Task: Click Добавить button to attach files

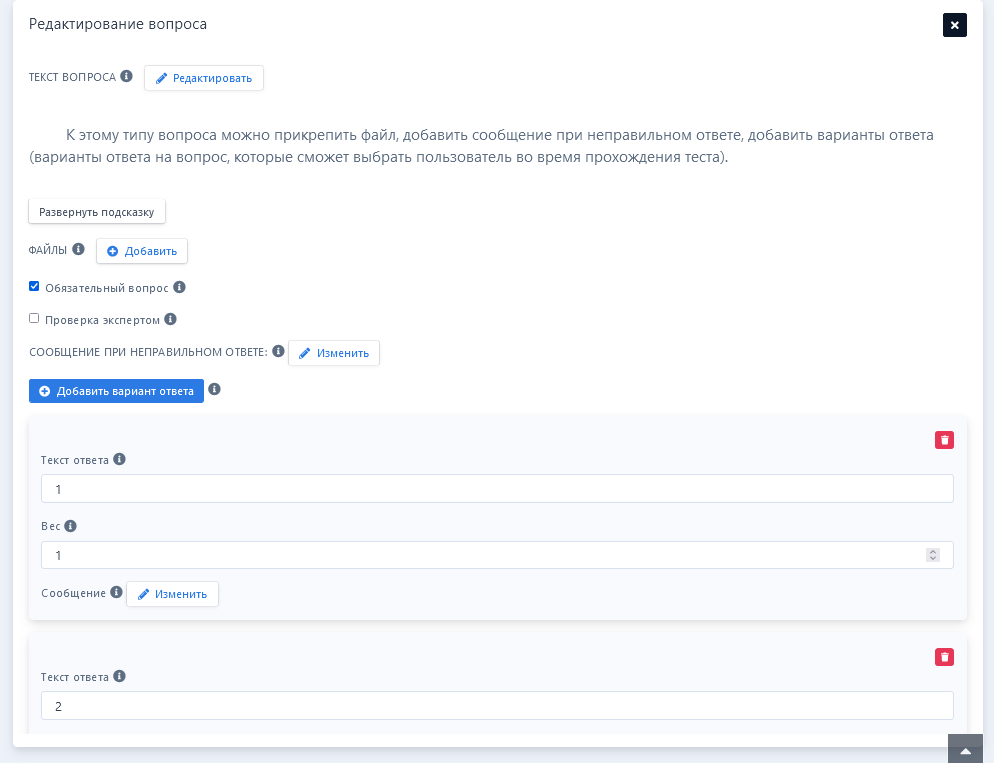Action: [x=142, y=251]
